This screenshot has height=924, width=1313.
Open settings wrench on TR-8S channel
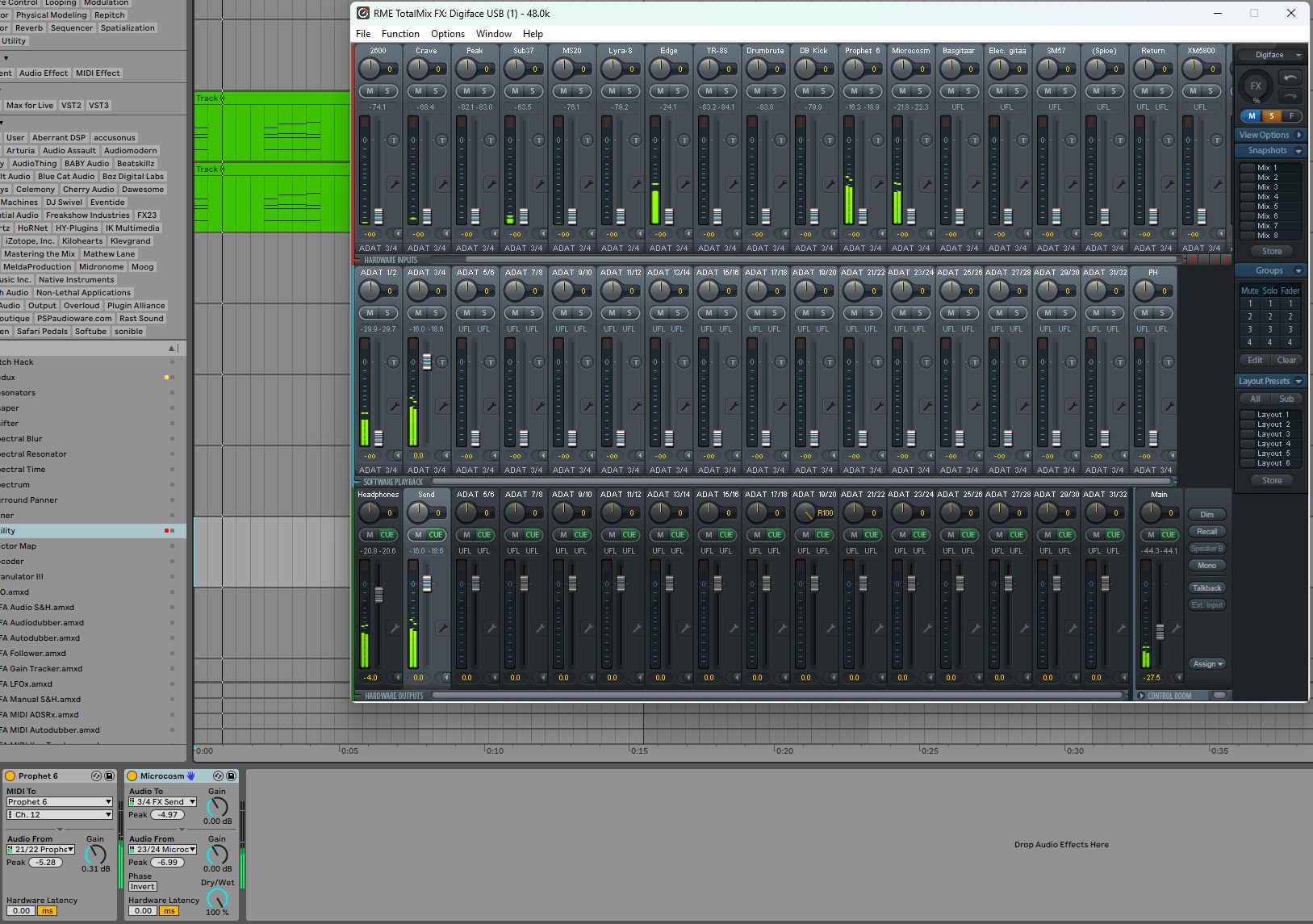point(733,185)
